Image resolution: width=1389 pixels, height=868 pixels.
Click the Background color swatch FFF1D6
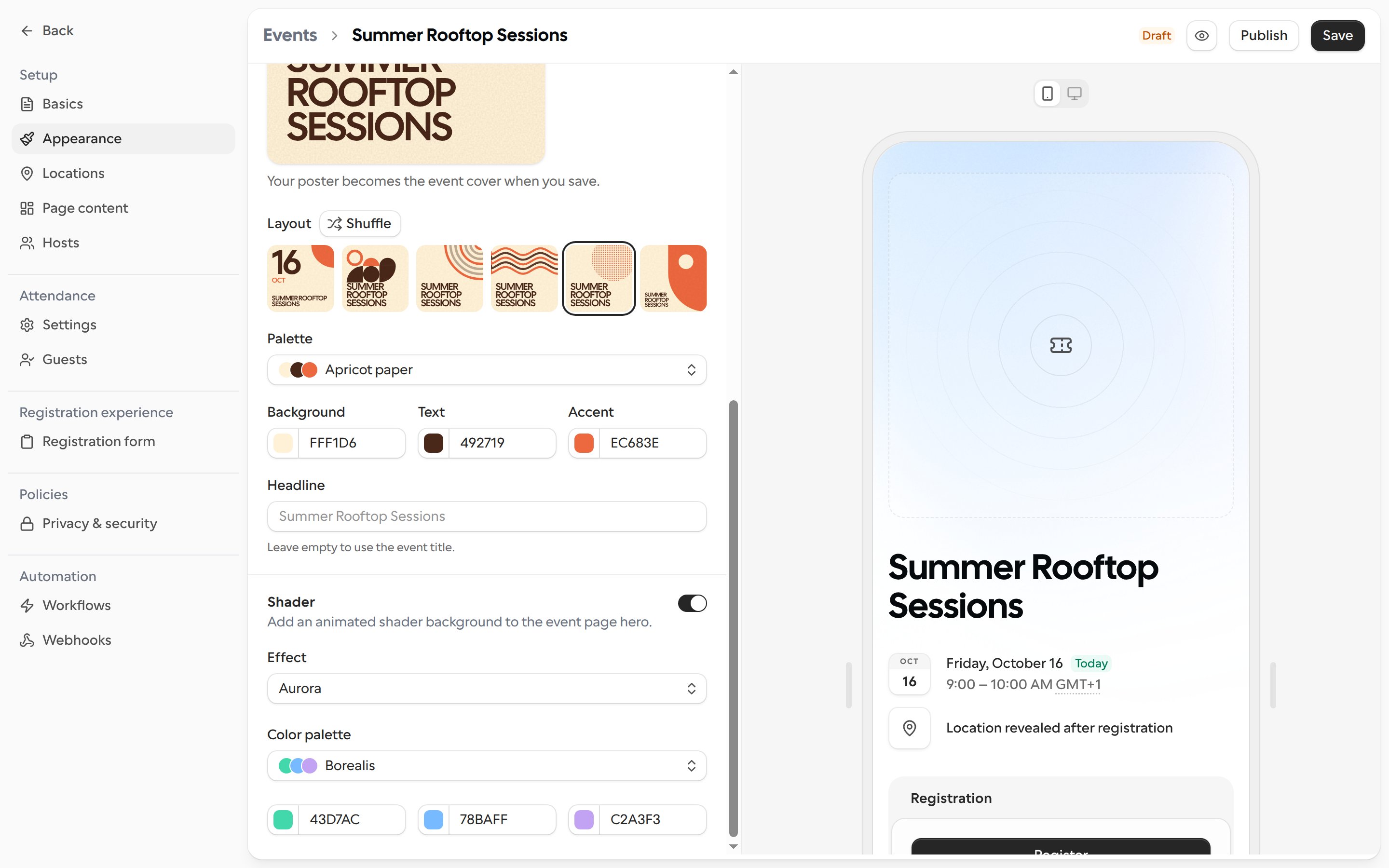click(283, 443)
